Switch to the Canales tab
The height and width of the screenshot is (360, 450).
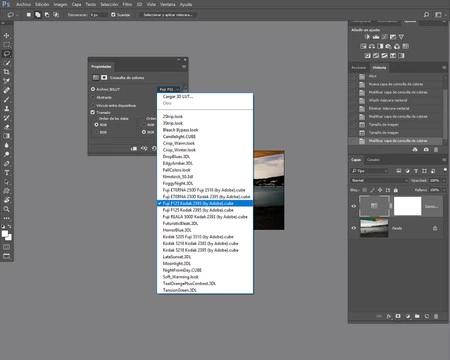(373, 160)
